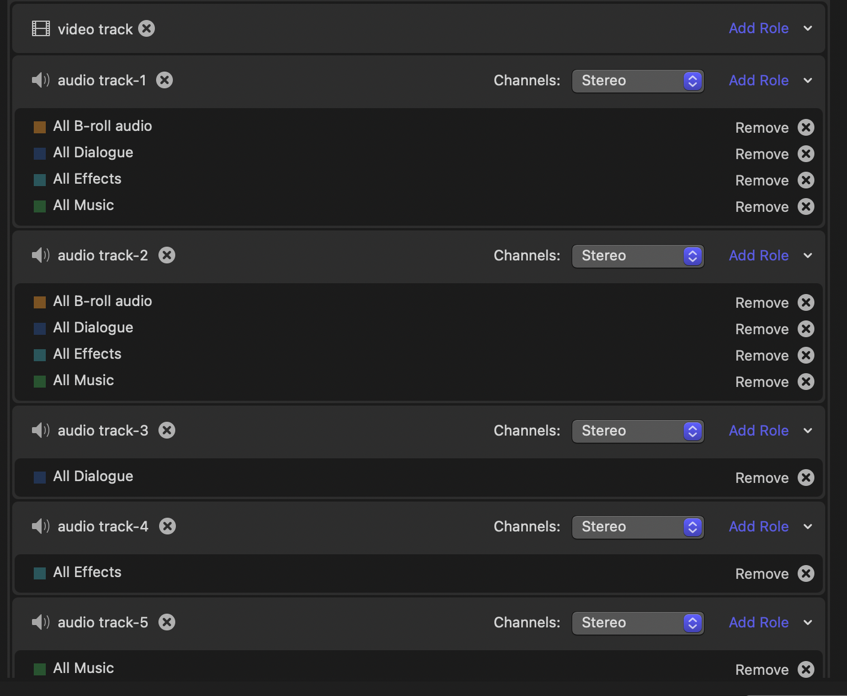Open Channels dropdown for audio track-5
847x696 pixels.
[637, 623]
